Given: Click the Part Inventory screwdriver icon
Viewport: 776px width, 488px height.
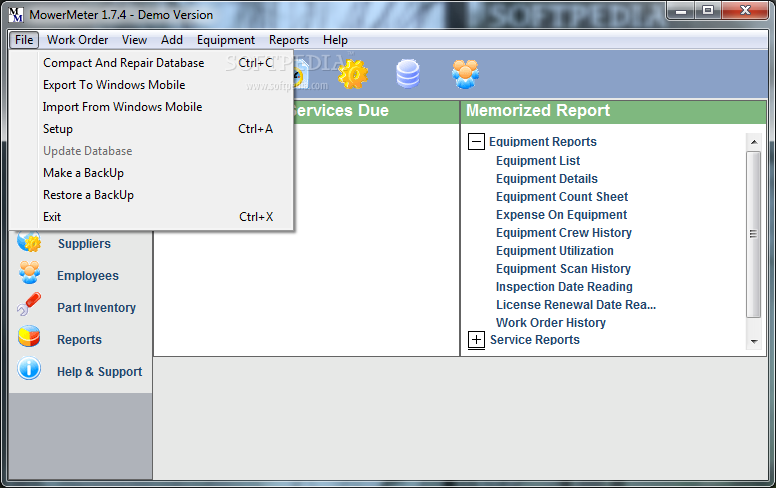Looking at the screenshot, I should [x=29, y=304].
